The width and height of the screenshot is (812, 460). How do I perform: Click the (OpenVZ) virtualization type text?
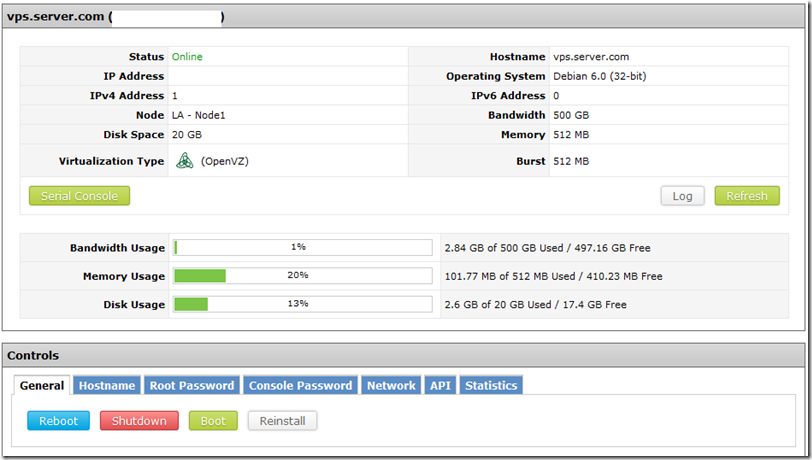point(225,161)
